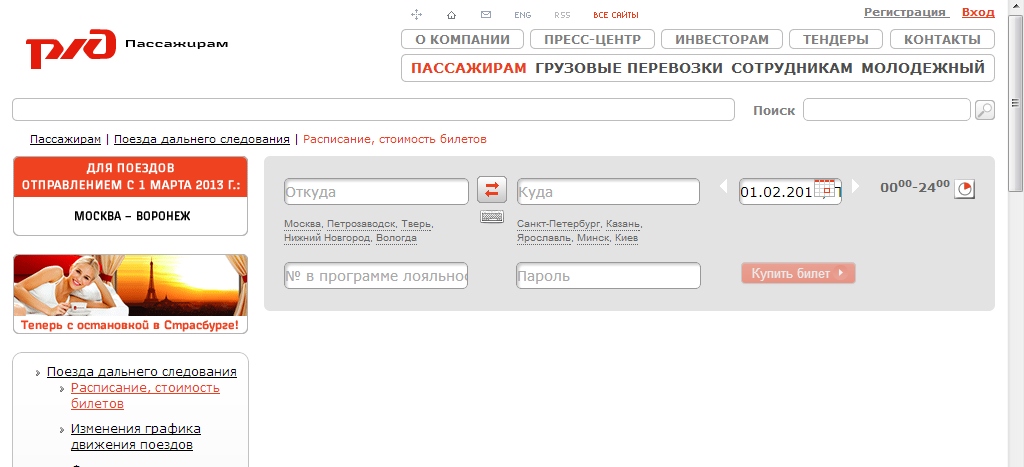This screenshot has width=1024, height=467.
Task: Click the sitemap cross-arrows icon
Action: pos(417,15)
